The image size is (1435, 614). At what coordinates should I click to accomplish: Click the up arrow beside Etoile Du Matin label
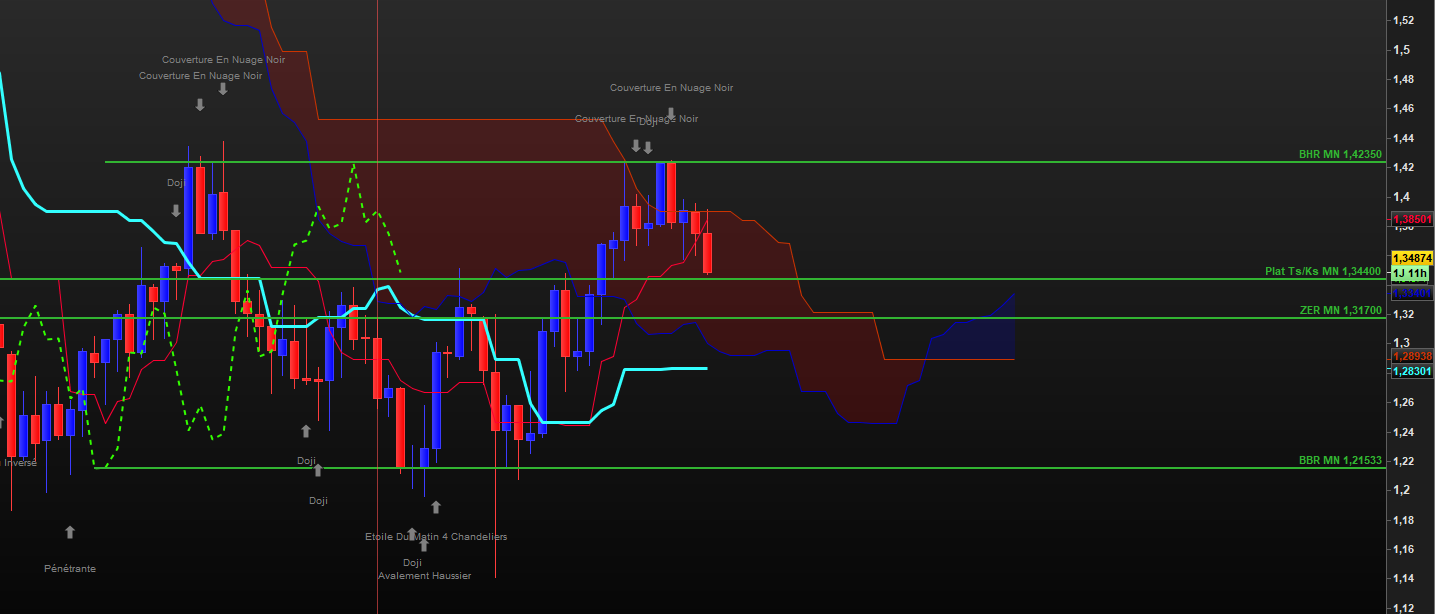435,508
